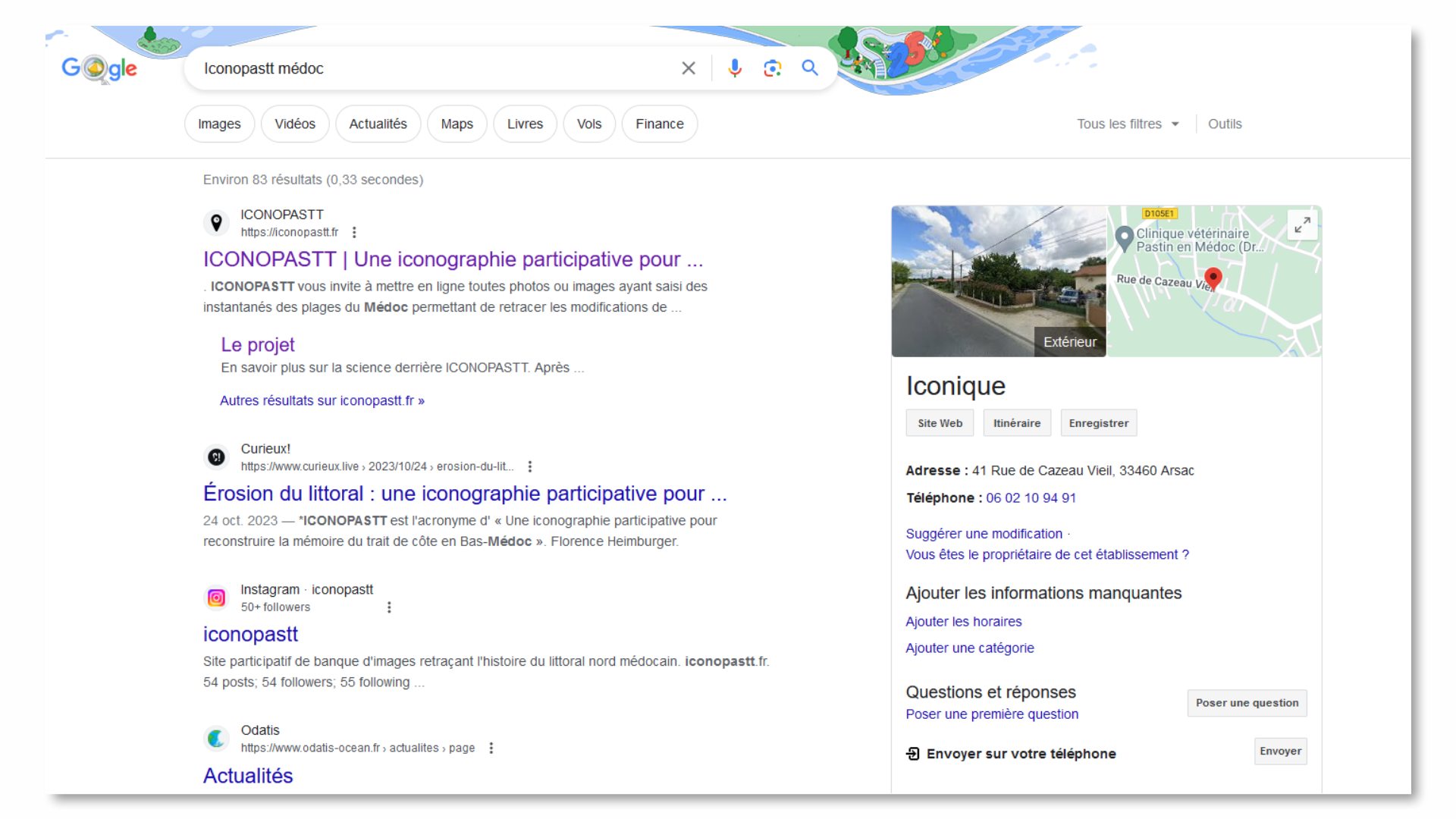Switch to the Actualités tab
Screen dimensions: 1456x819
[x=378, y=124]
